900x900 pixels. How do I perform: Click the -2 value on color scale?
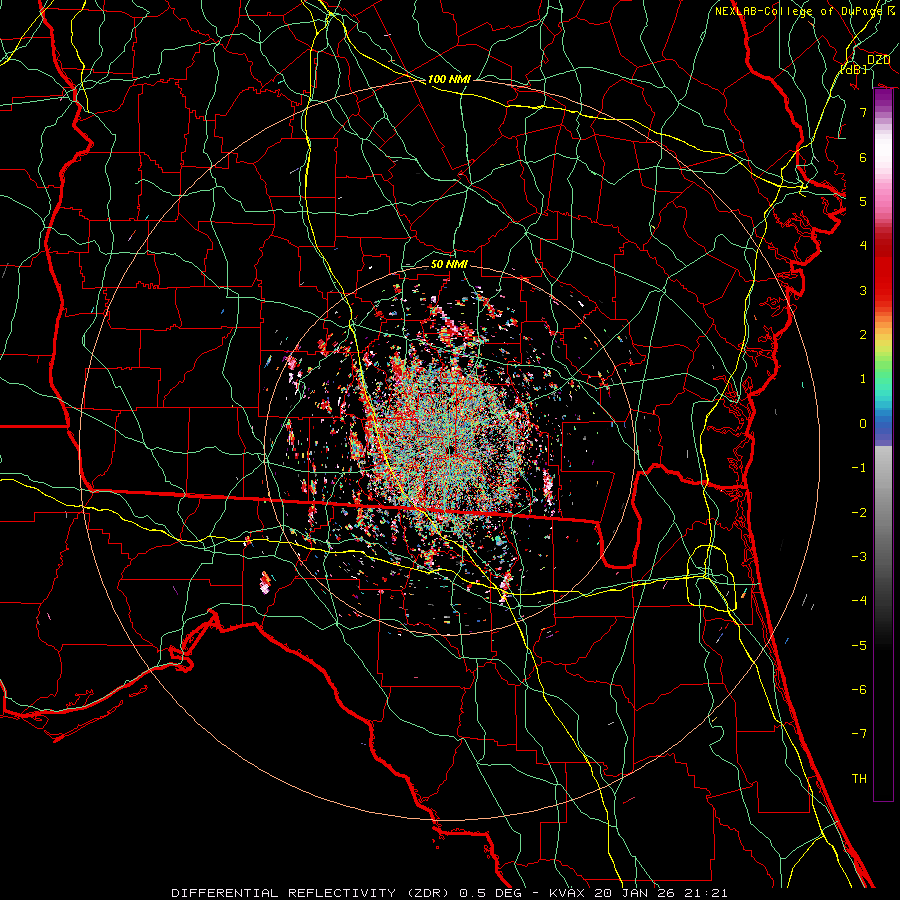coord(859,513)
